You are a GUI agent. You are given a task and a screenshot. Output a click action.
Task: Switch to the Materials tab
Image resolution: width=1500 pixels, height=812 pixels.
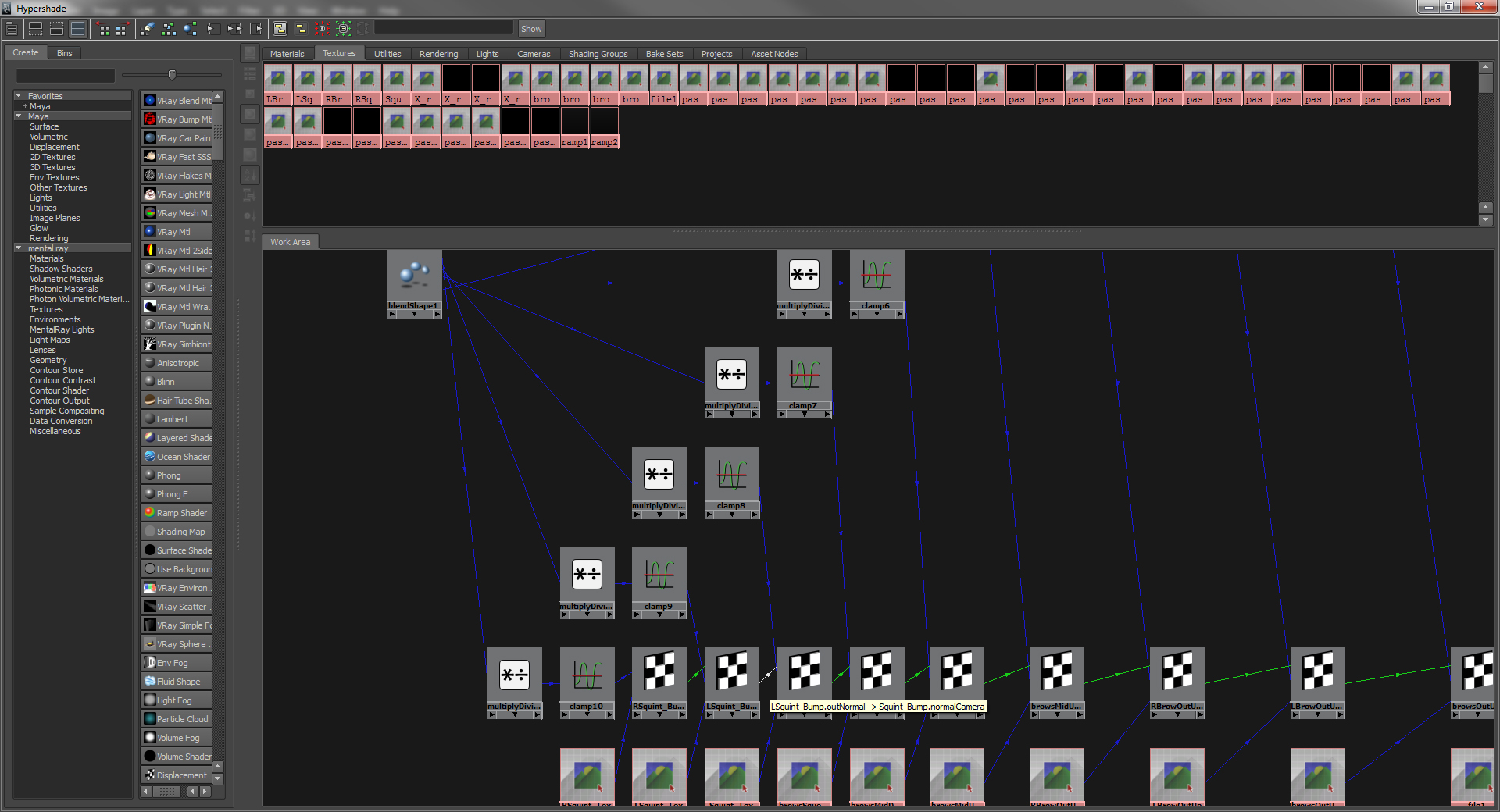click(x=287, y=54)
